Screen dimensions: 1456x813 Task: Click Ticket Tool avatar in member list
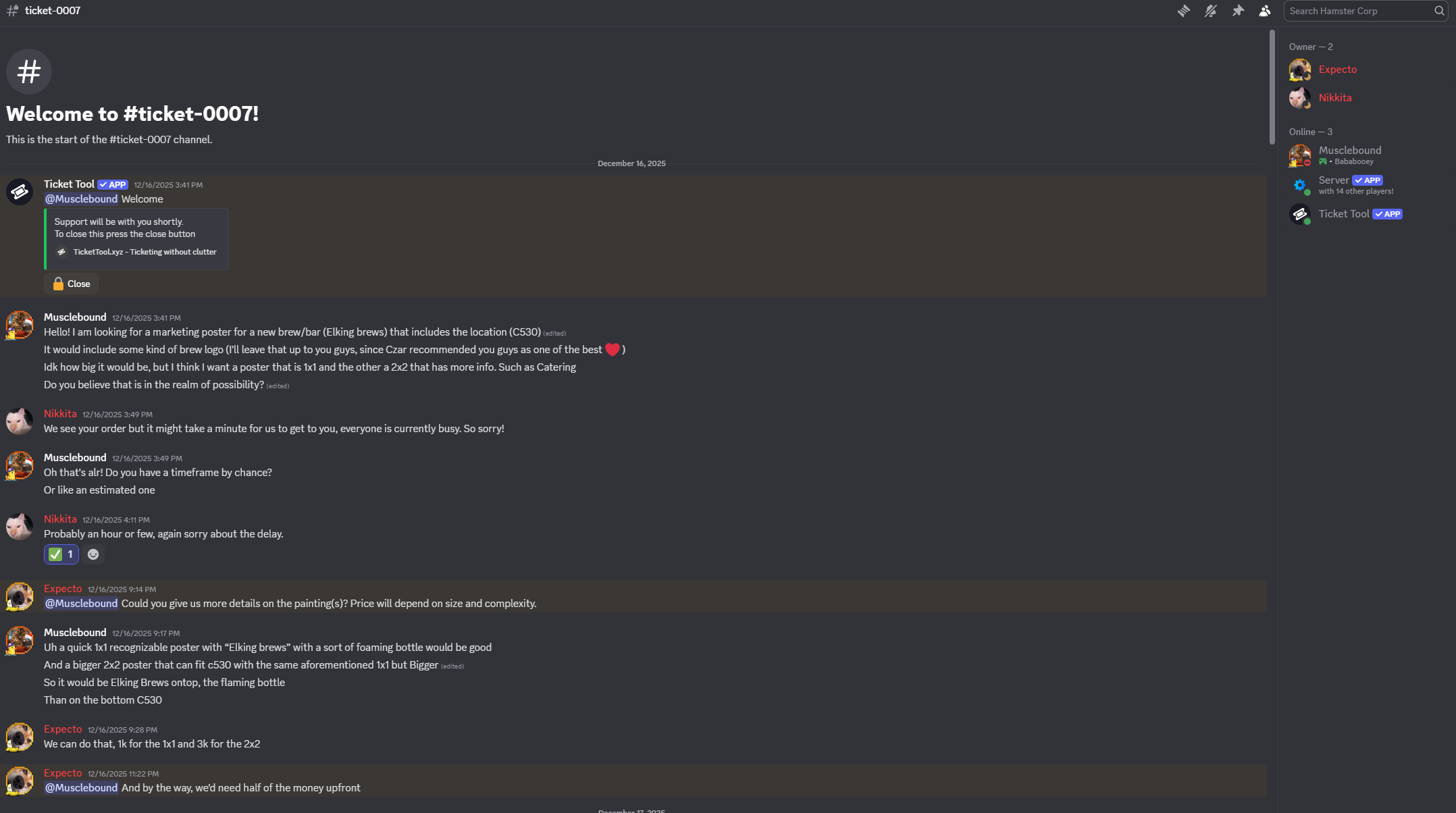click(x=1299, y=214)
